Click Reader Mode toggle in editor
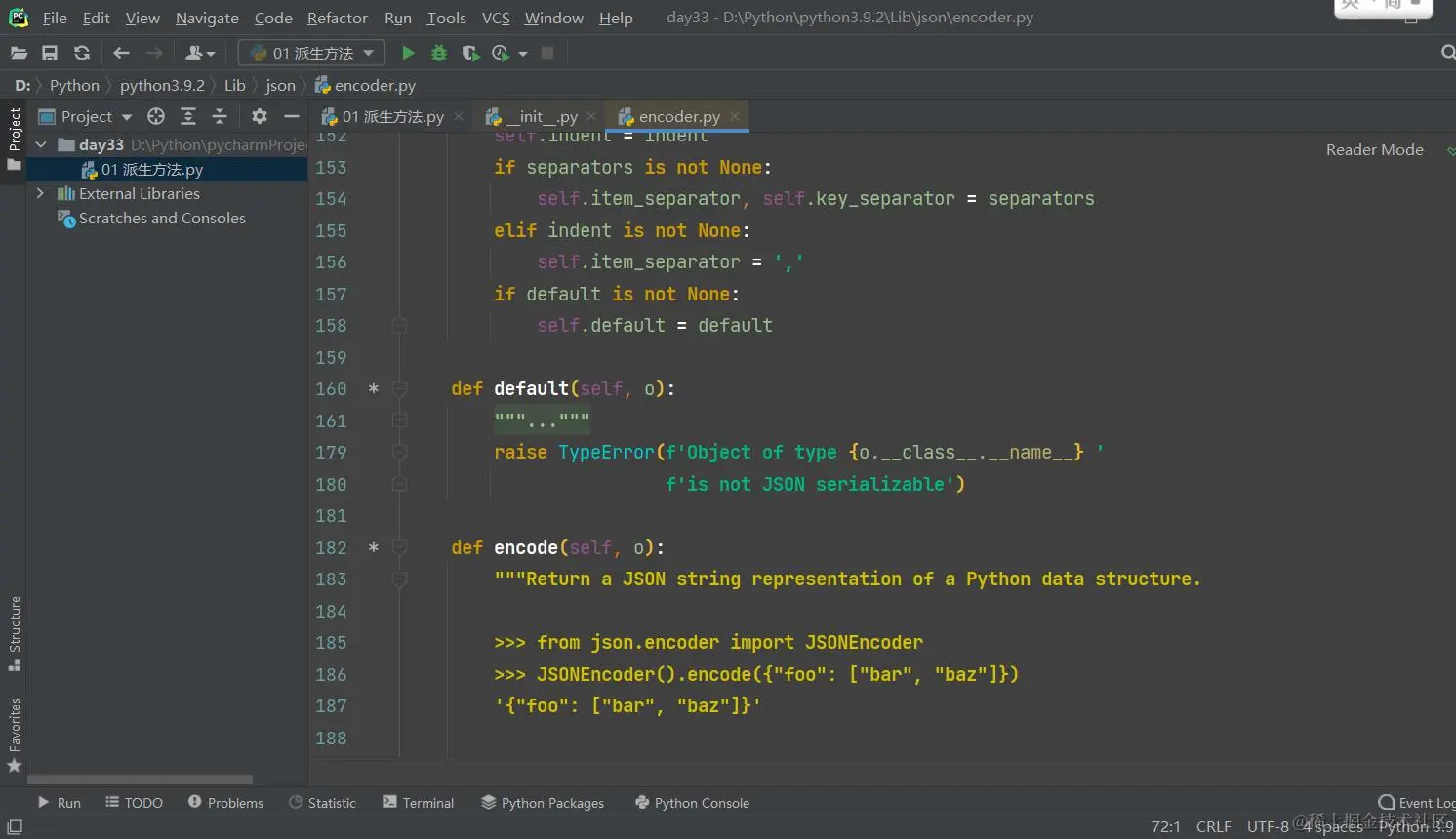1456x839 pixels. pos(1374,149)
